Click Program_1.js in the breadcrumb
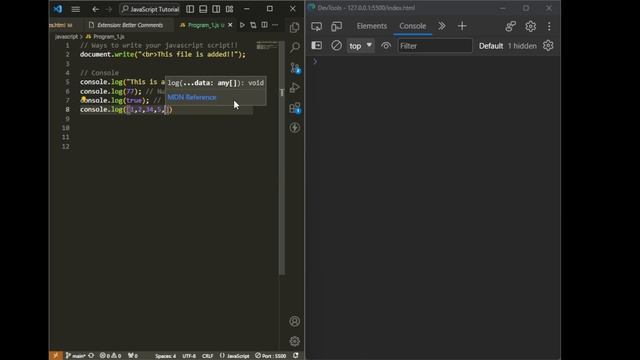The height and width of the screenshot is (360, 640). click(x=109, y=36)
